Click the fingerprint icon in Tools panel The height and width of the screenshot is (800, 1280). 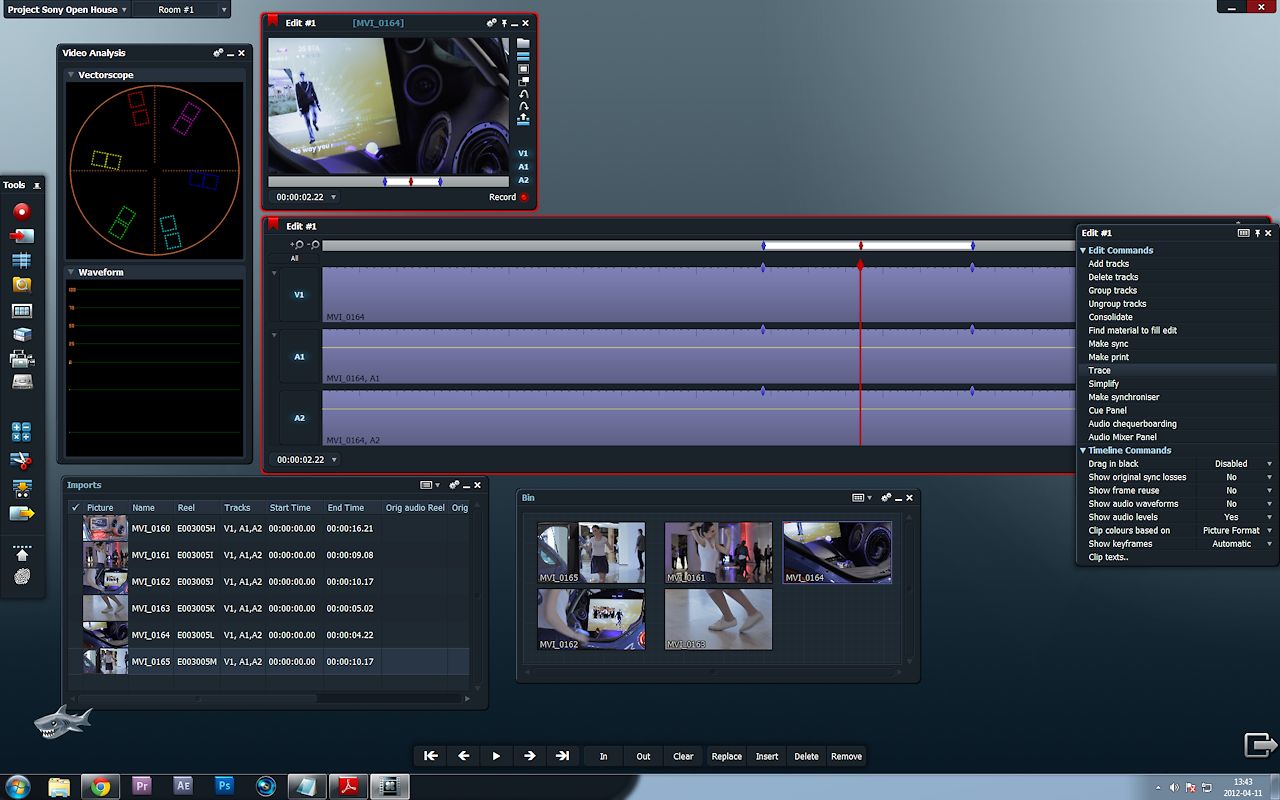coord(21,576)
